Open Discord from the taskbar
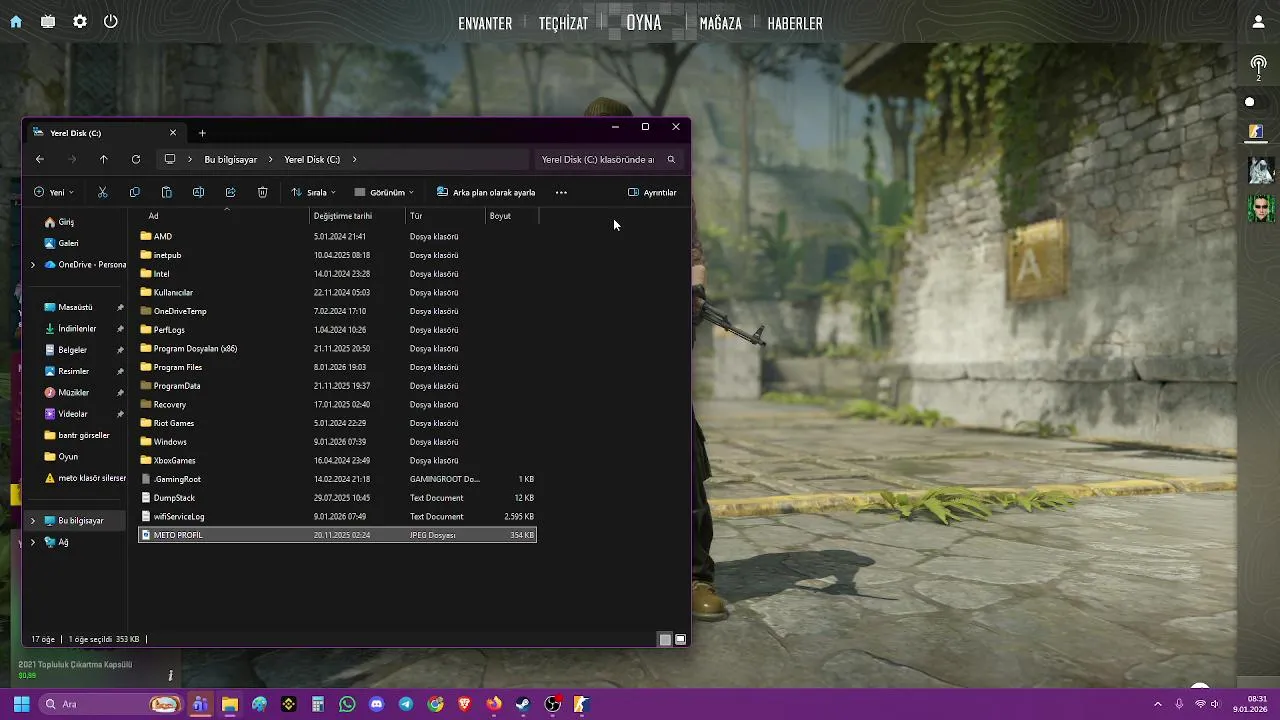Image resolution: width=1280 pixels, height=720 pixels. (376, 704)
